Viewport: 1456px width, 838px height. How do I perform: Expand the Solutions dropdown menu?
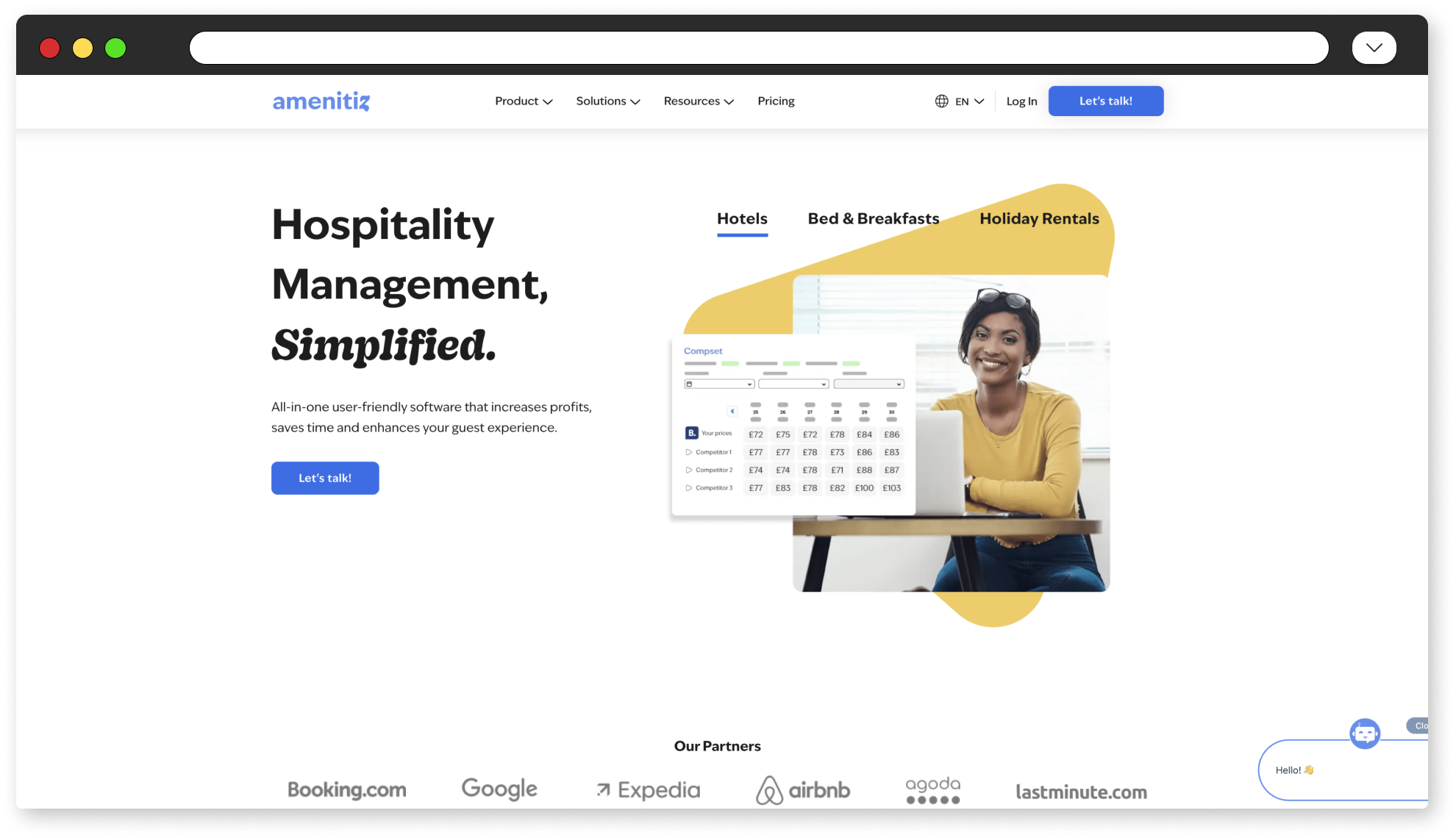click(x=606, y=100)
